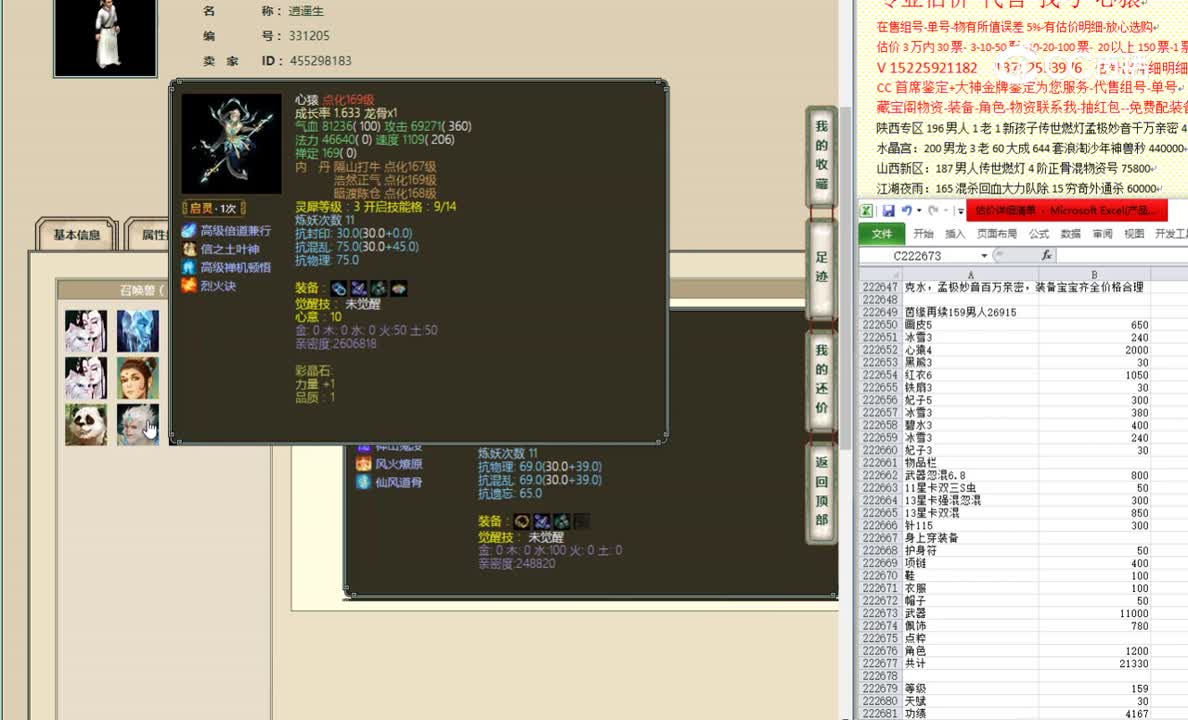
Task: Save the Excel workbook via quick access icon
Action: (888, 211)
